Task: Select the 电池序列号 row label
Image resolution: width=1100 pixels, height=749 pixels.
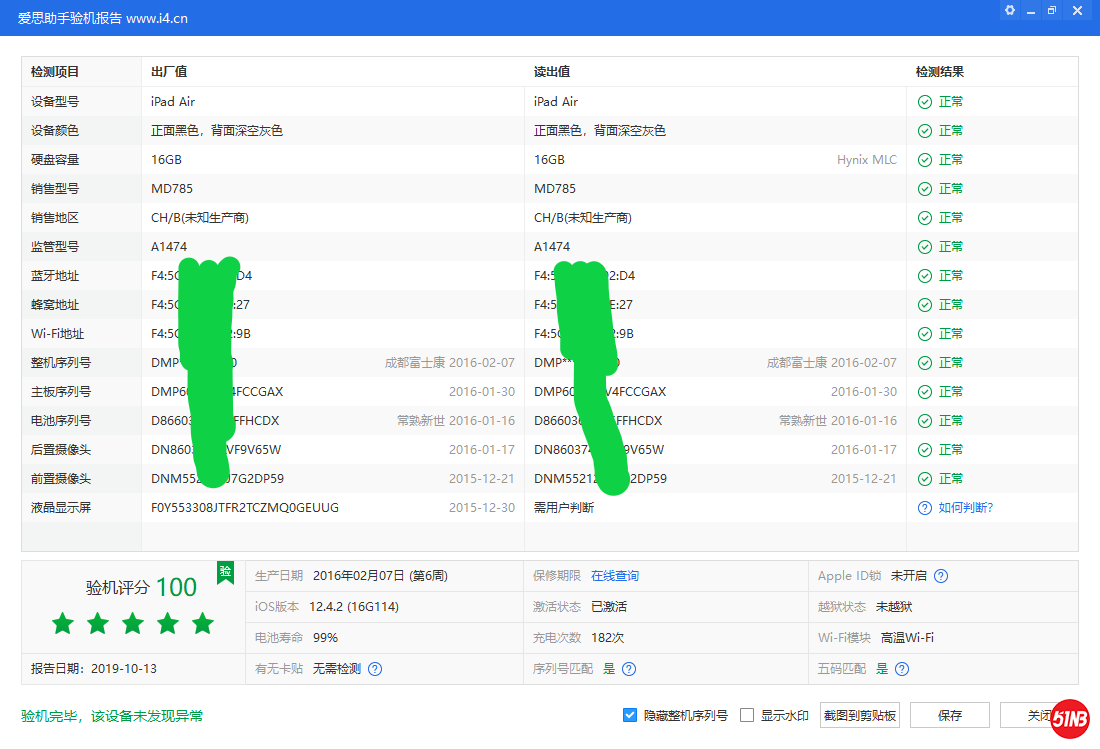Action: [x=61, y=421]
